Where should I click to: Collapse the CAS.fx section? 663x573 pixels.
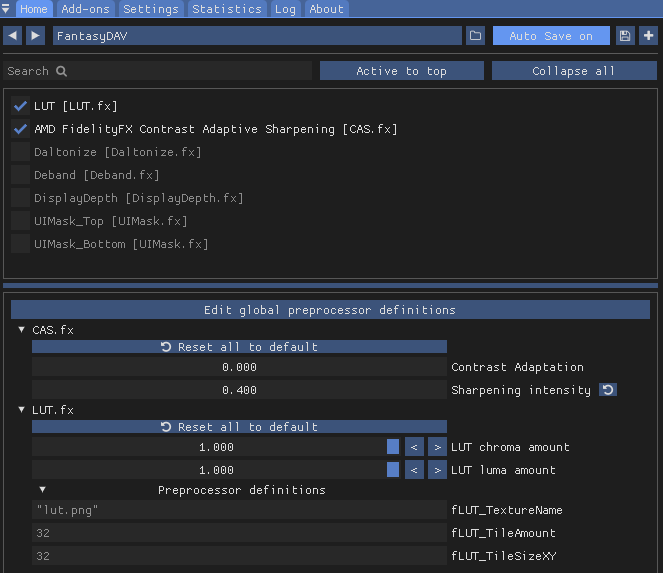22,330
